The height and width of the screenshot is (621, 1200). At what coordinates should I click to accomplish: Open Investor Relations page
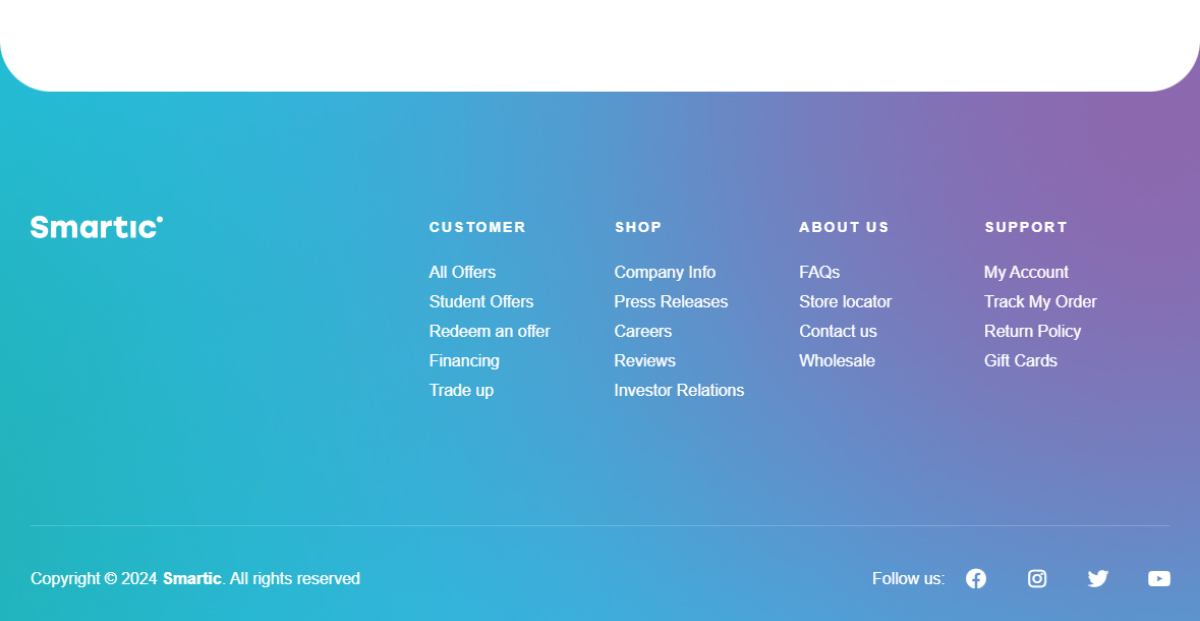(x=678, y=390)
